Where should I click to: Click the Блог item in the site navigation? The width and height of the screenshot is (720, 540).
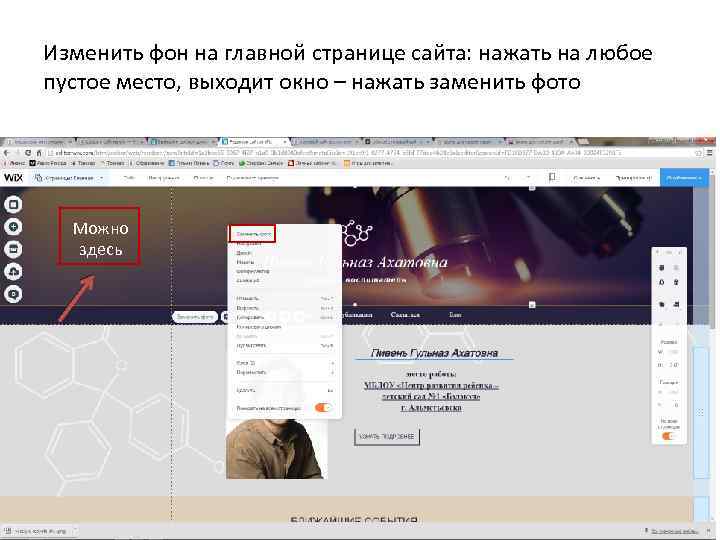point(455,315)
